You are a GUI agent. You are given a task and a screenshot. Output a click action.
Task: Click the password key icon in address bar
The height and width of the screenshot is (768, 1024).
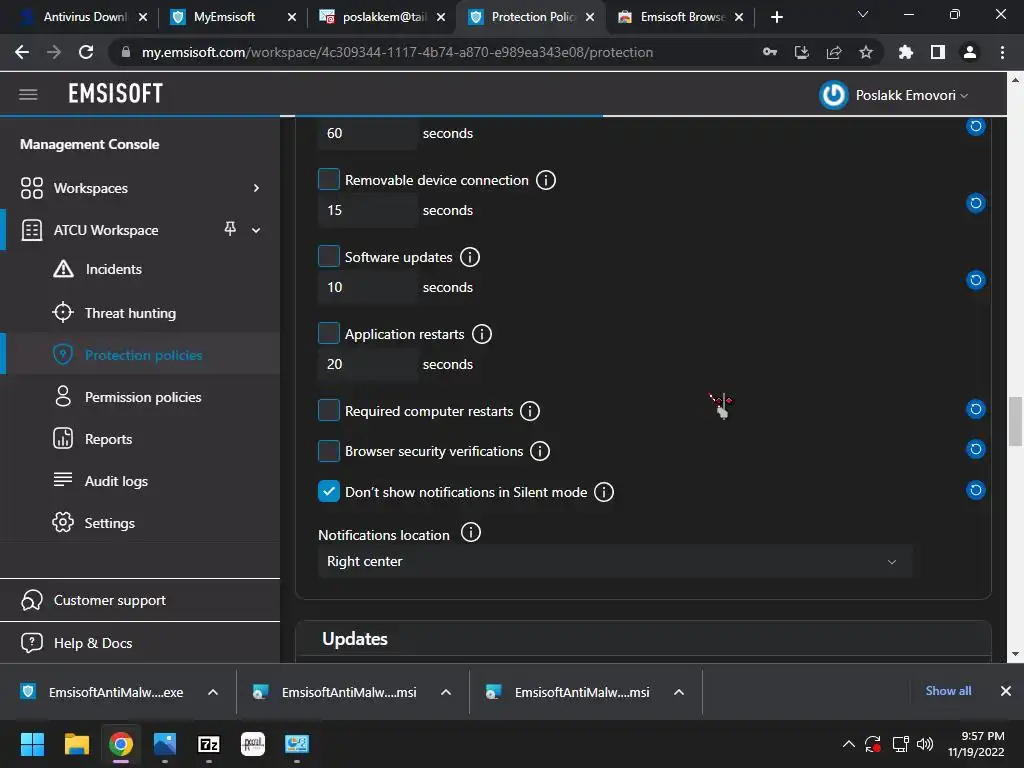click(x=770, y=52)
